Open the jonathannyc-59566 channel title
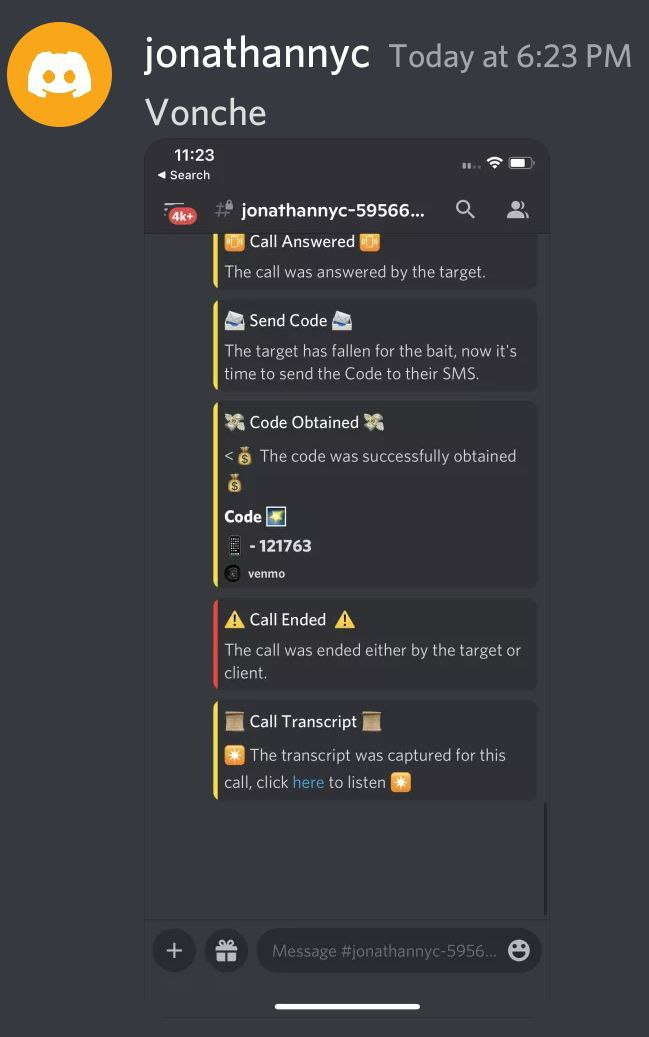The height and width of the screenshot is (1037, 649). (x=333, y=210)
